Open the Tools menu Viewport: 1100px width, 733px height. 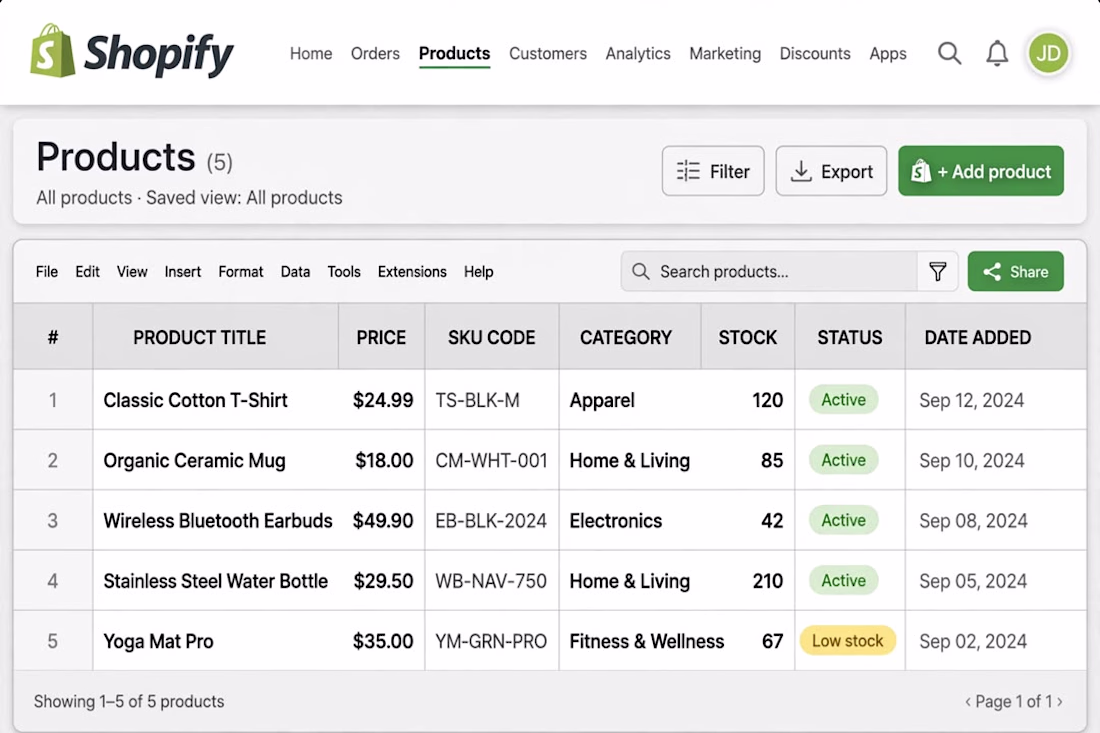(x=344, y=271)
